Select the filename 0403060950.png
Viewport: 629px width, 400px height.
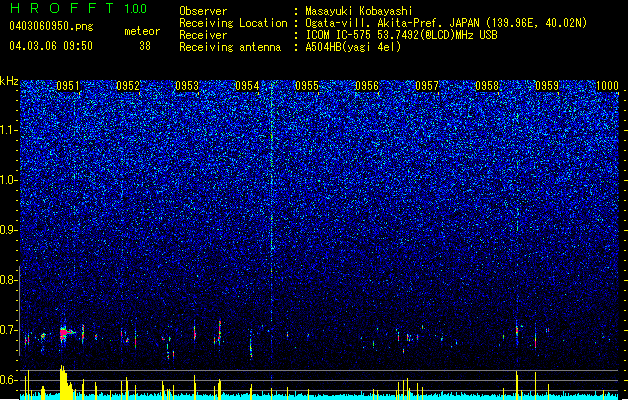point(51,27)
